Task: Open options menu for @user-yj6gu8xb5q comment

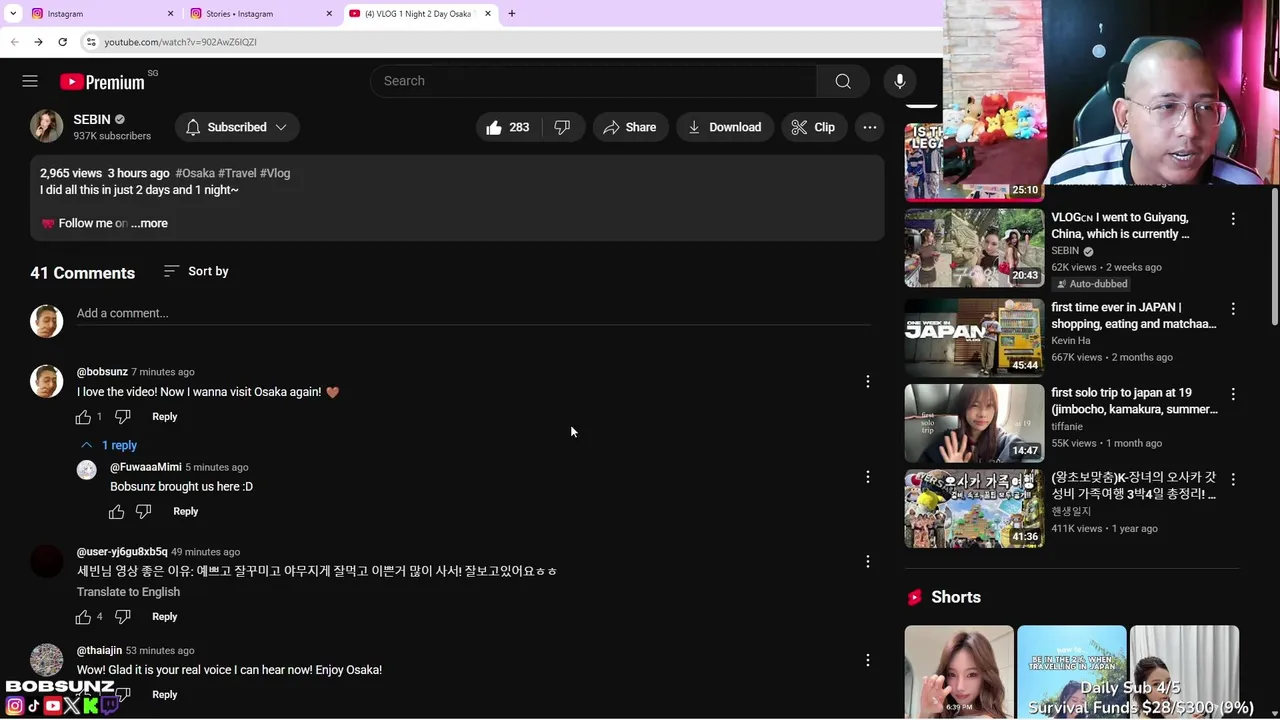Action: (x=867, y=561)
